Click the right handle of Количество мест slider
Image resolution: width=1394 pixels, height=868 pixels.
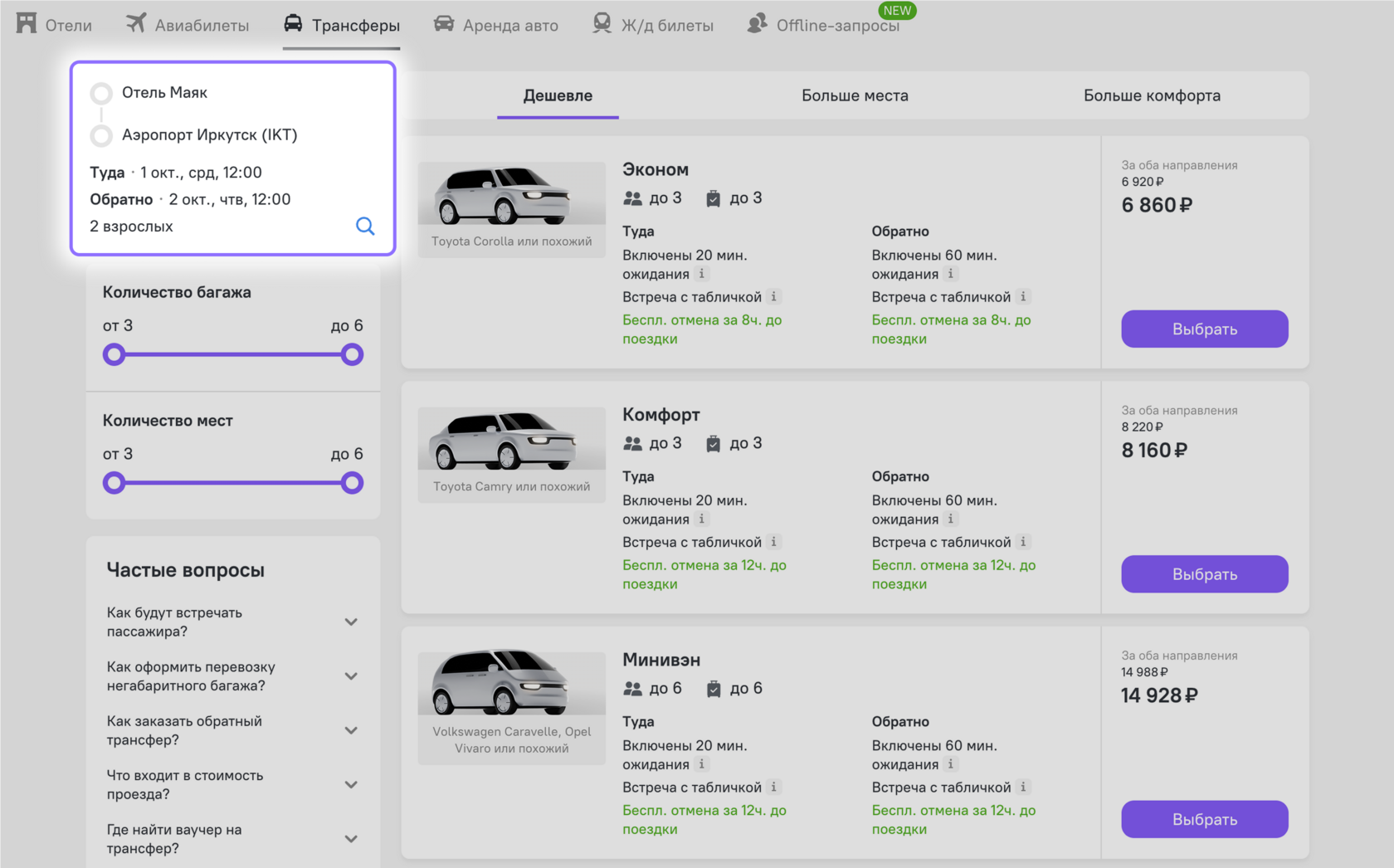pos(352,483)
